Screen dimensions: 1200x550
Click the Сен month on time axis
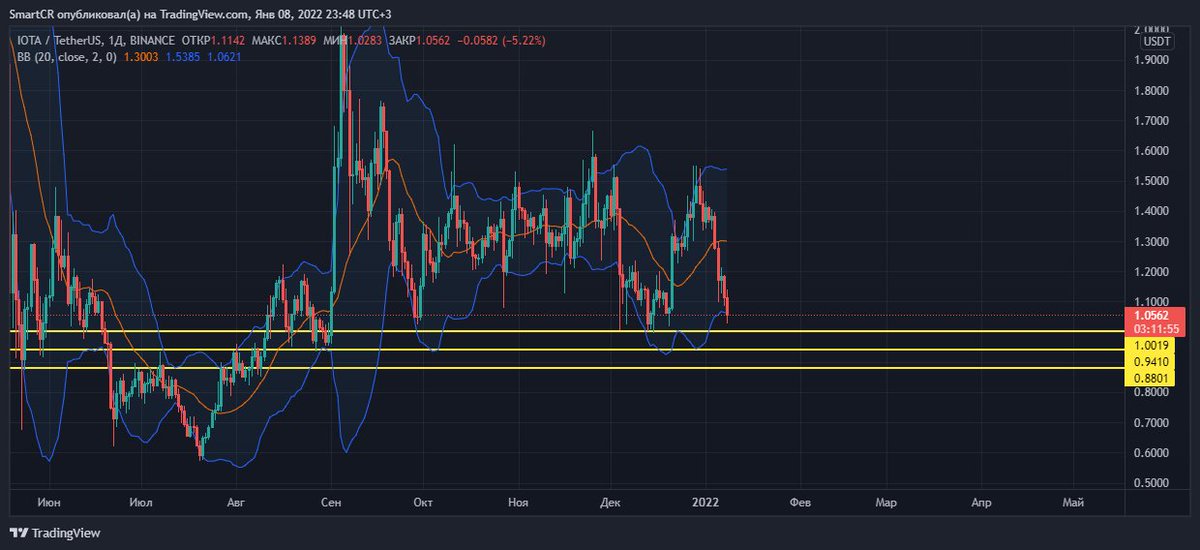click(332, 503)
